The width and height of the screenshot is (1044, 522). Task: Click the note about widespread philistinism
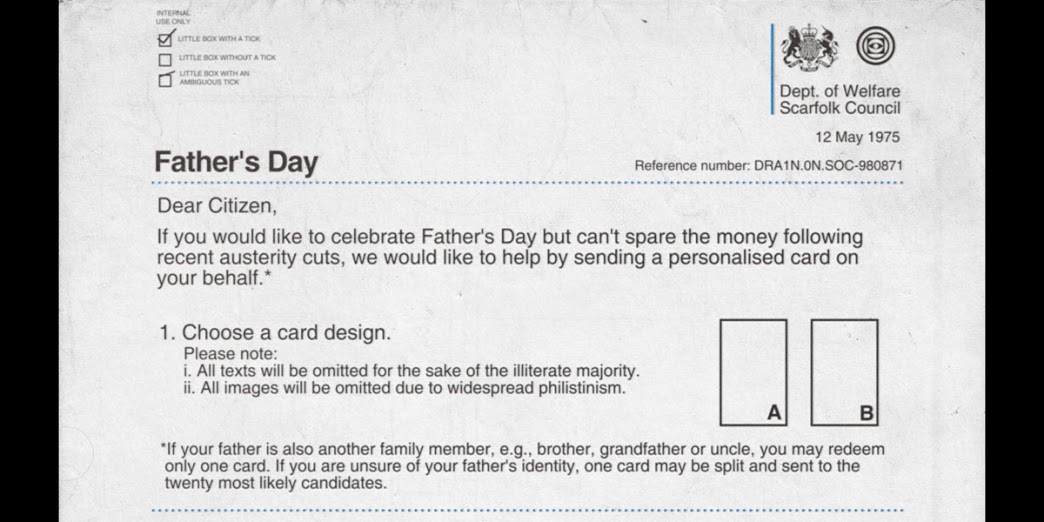pos(404,388)
